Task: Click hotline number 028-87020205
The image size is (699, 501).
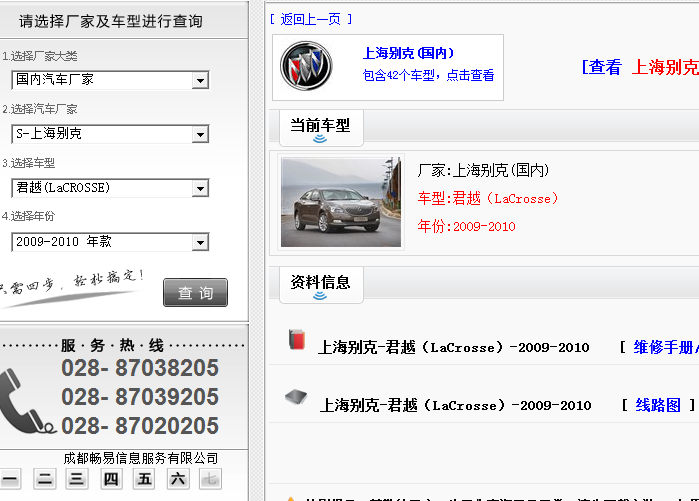Action: (x=140, y=426)
